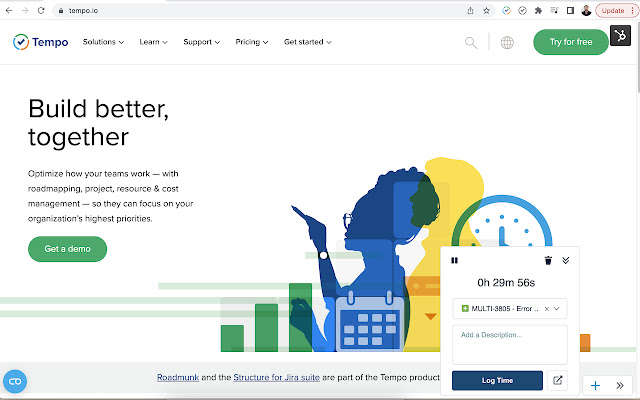The width and height of the screenshot is (640, 400).
Task: Click the 0h 29m 56s timer display
Action: coord(506,283)
